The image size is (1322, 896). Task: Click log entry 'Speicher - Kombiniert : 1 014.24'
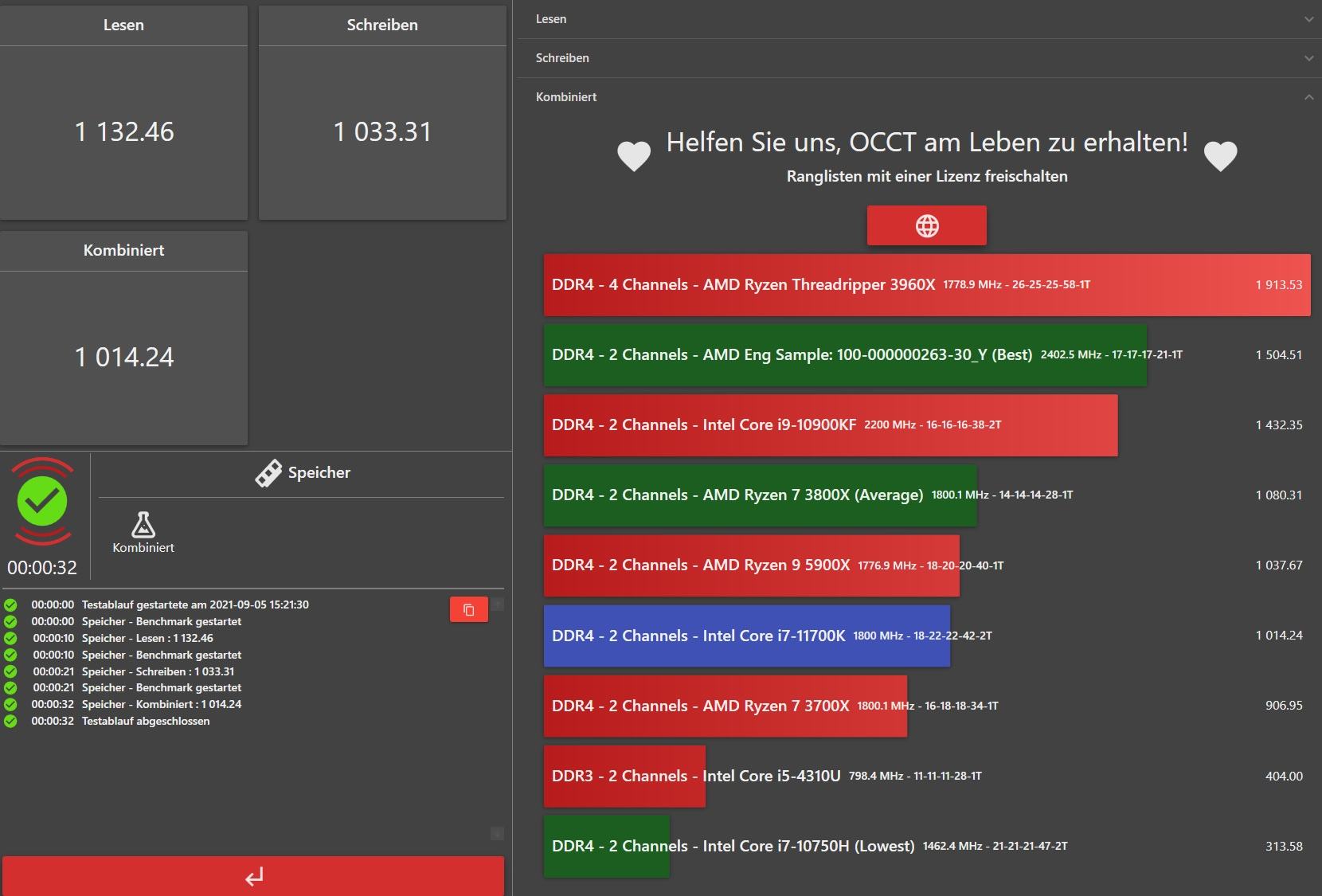click(x=162, y=704)
